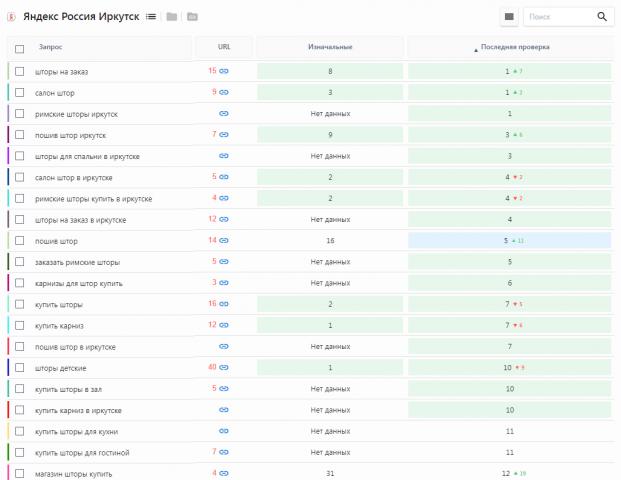Open URL link icon for 'шторы детские'

tap(224, 367)
